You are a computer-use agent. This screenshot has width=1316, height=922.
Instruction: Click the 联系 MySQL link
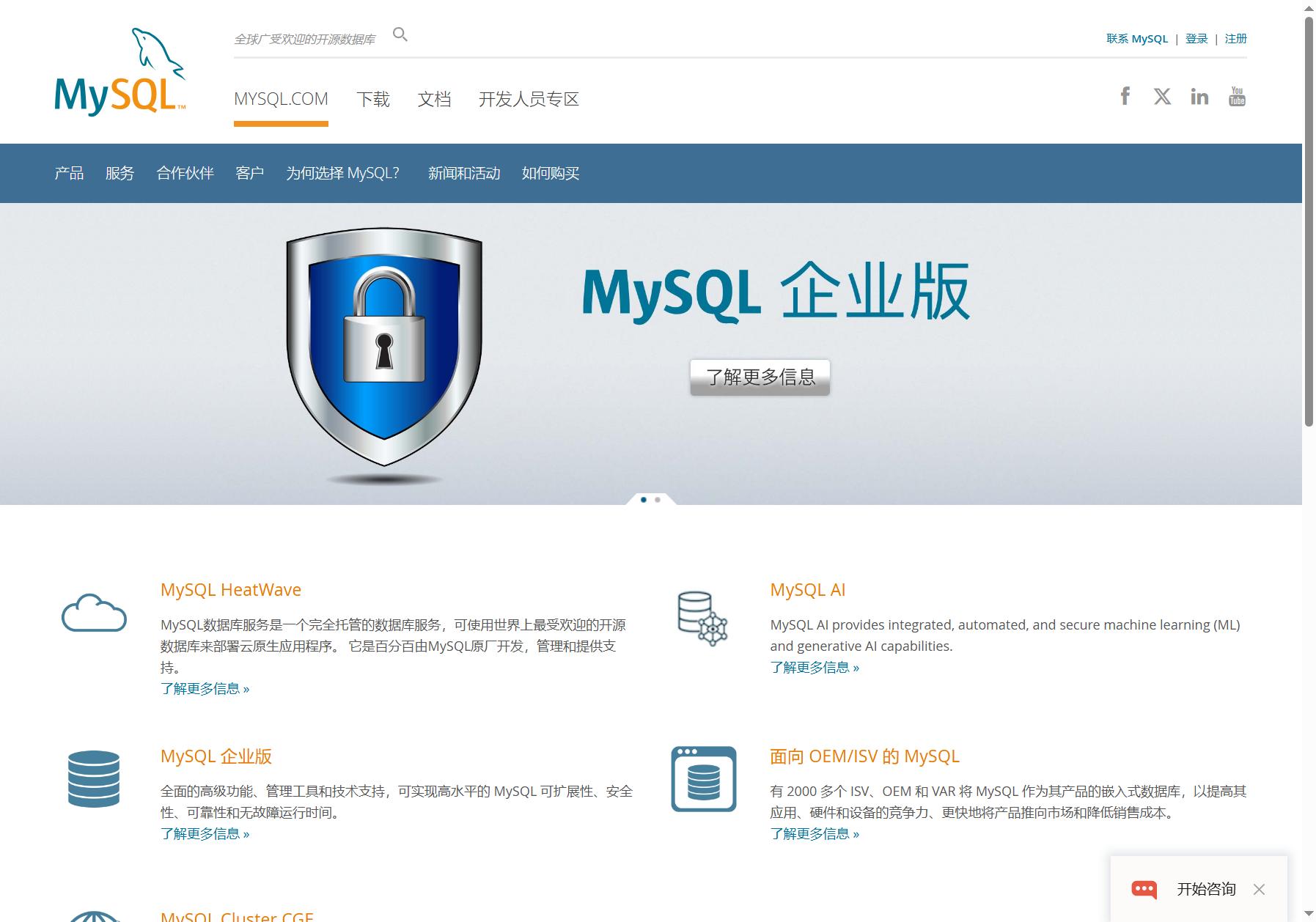coord(1137,39)
